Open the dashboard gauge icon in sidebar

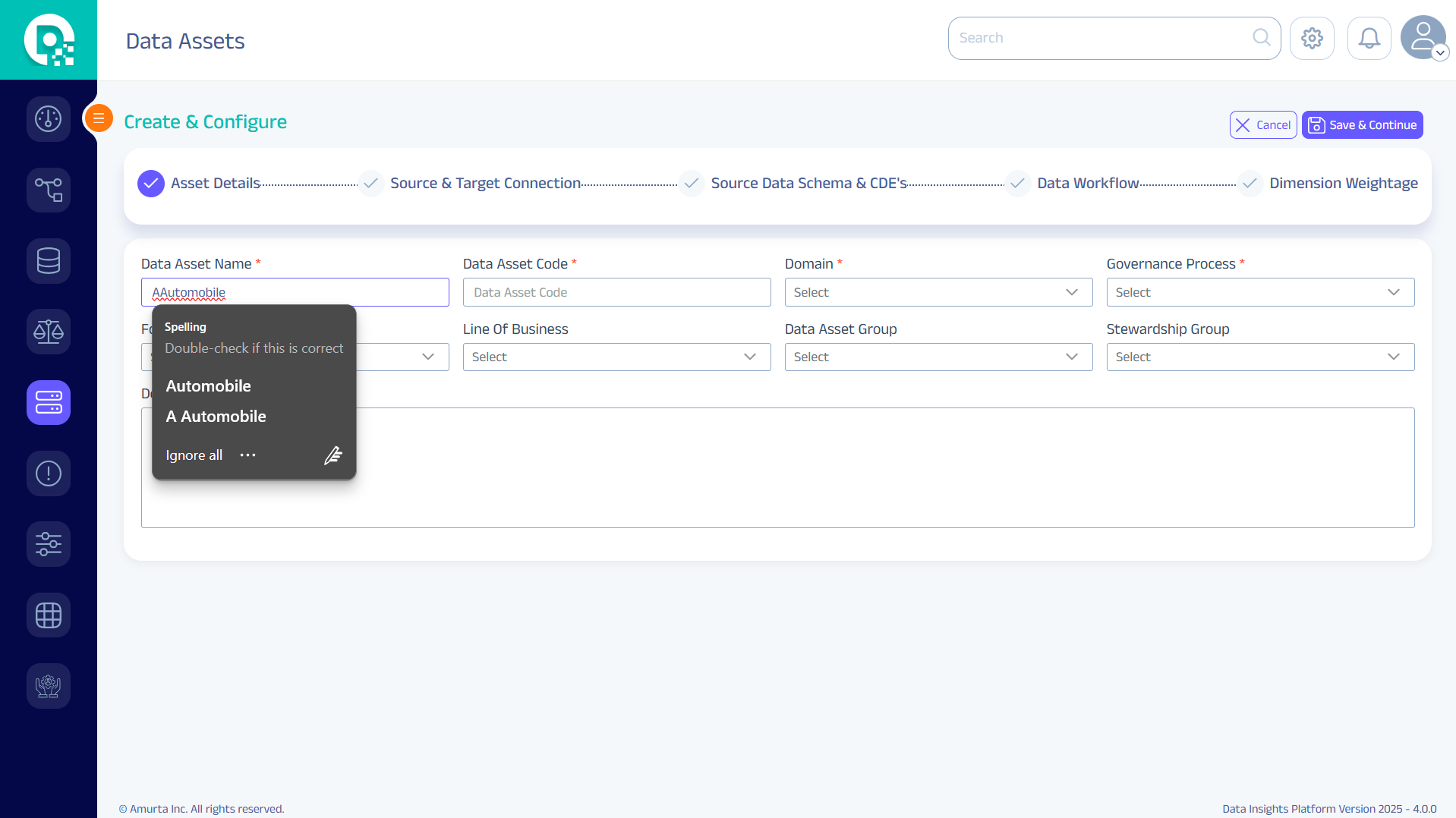tap(48, 119)
